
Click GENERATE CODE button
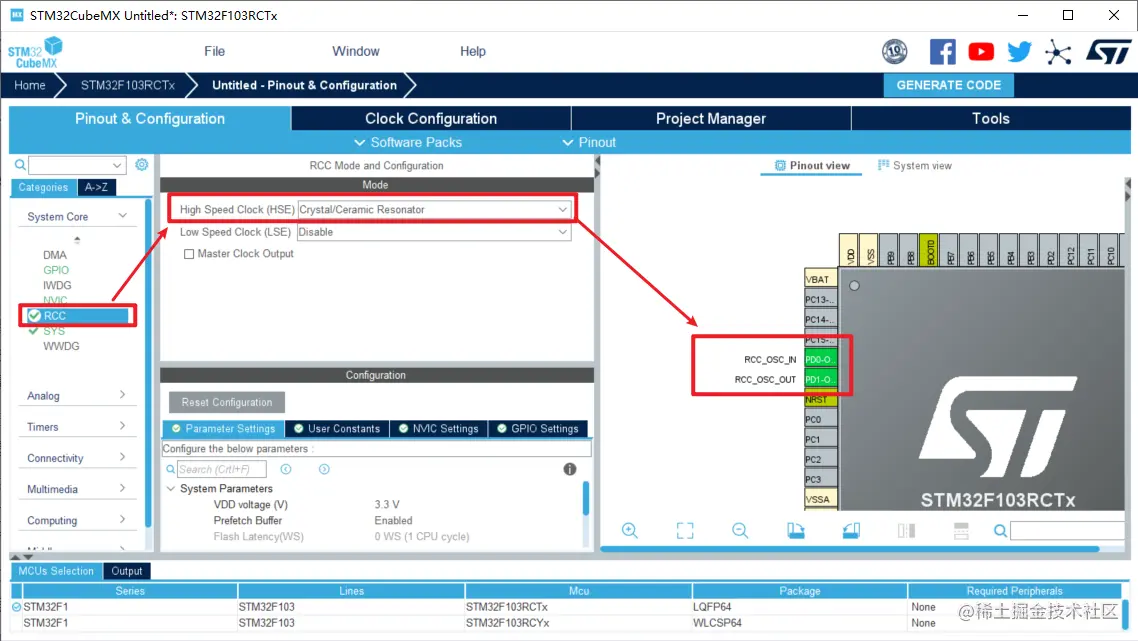tap(949, 85)
